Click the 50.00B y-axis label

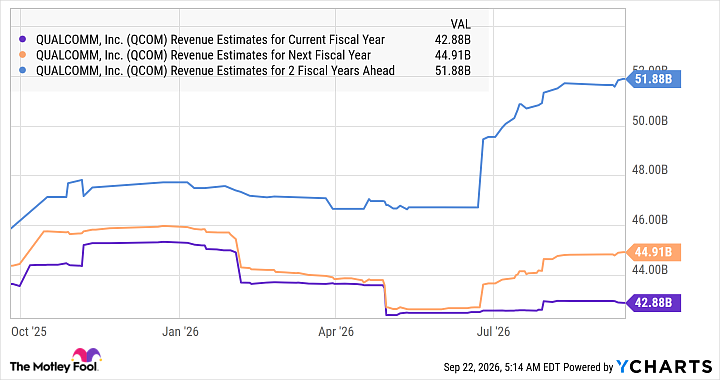pos(650,121)
